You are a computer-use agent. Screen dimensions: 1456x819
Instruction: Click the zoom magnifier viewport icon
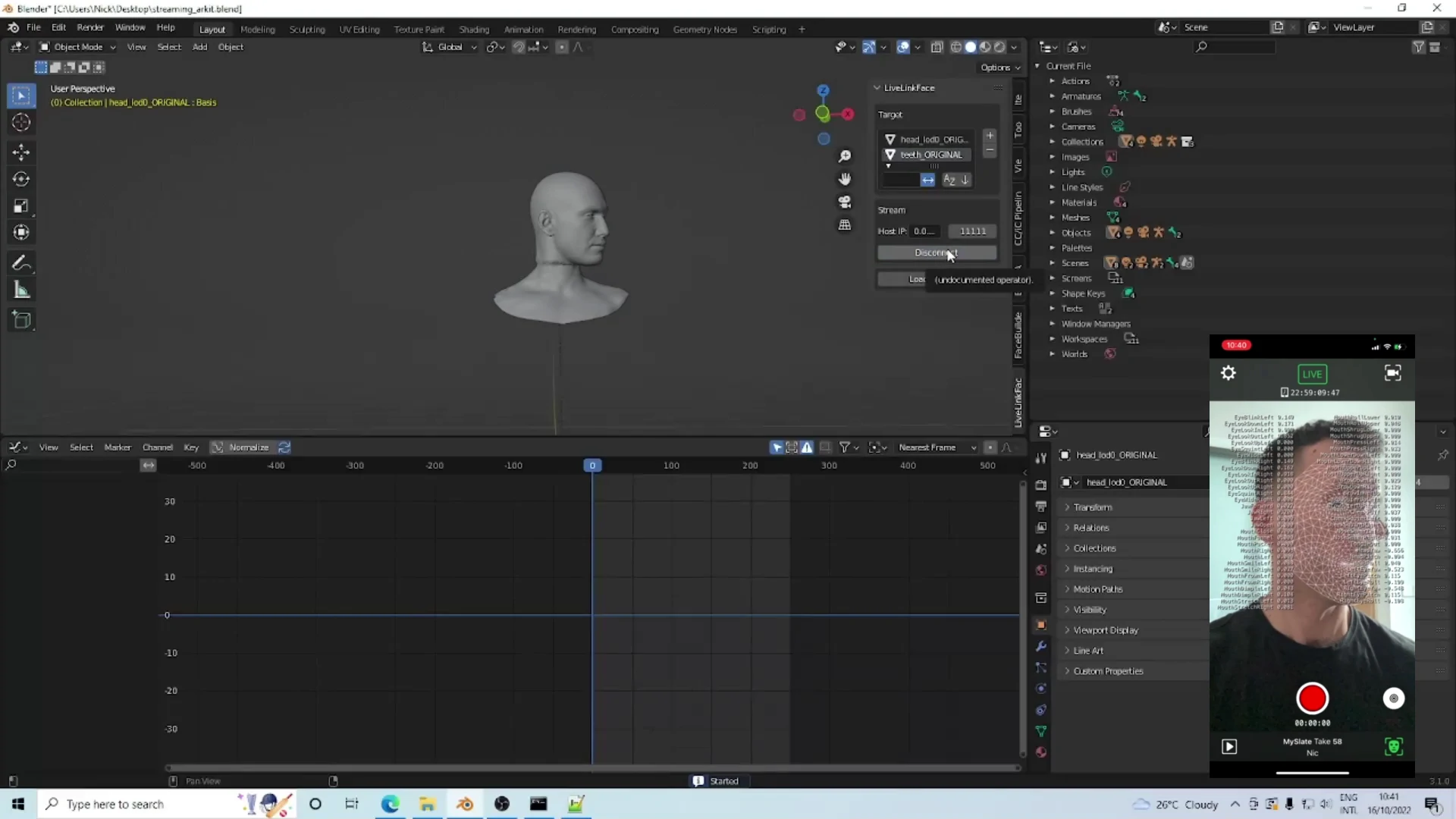[x=844, y=156]
